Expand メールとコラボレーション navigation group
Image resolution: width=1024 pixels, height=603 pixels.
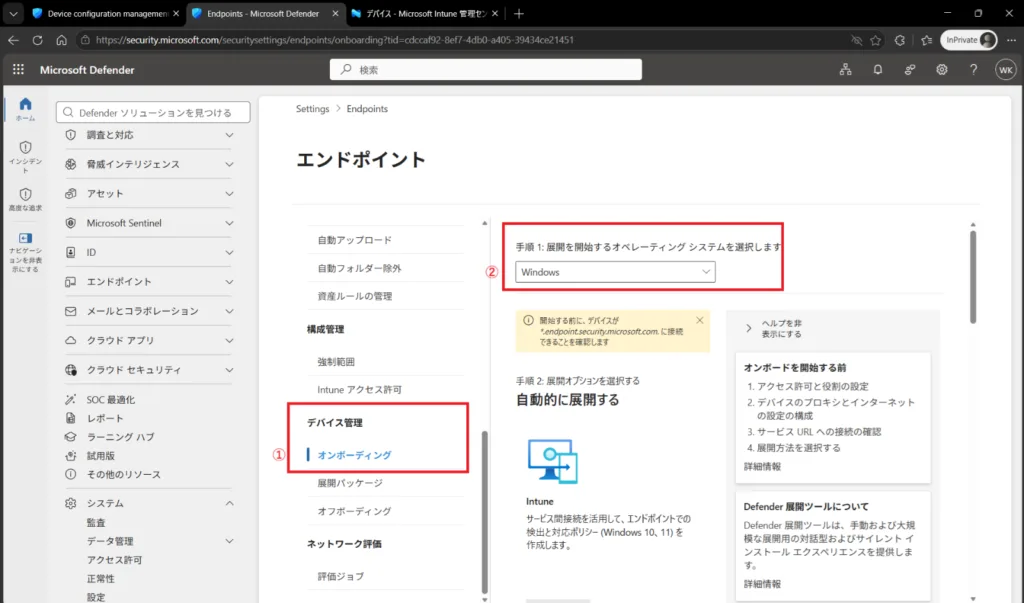pyautogui.click(x=229, y=311)
